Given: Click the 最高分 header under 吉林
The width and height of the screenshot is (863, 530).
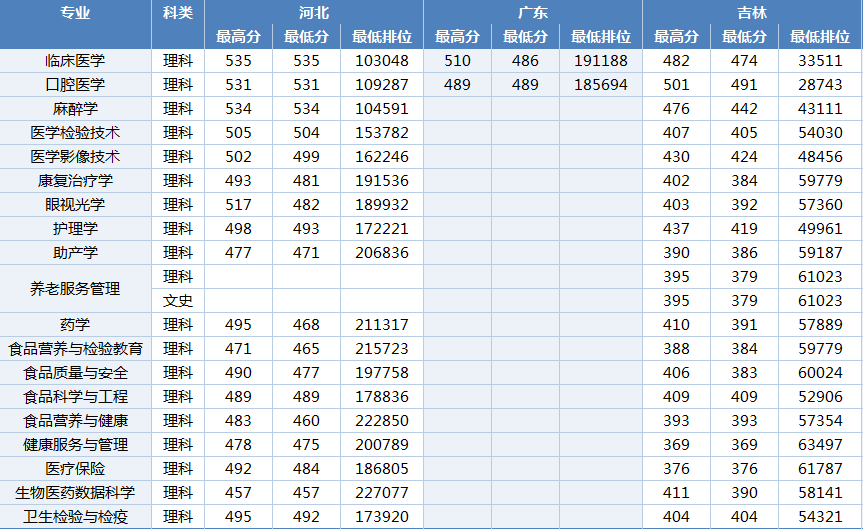Looking at the screenshot, I should 676,37.
